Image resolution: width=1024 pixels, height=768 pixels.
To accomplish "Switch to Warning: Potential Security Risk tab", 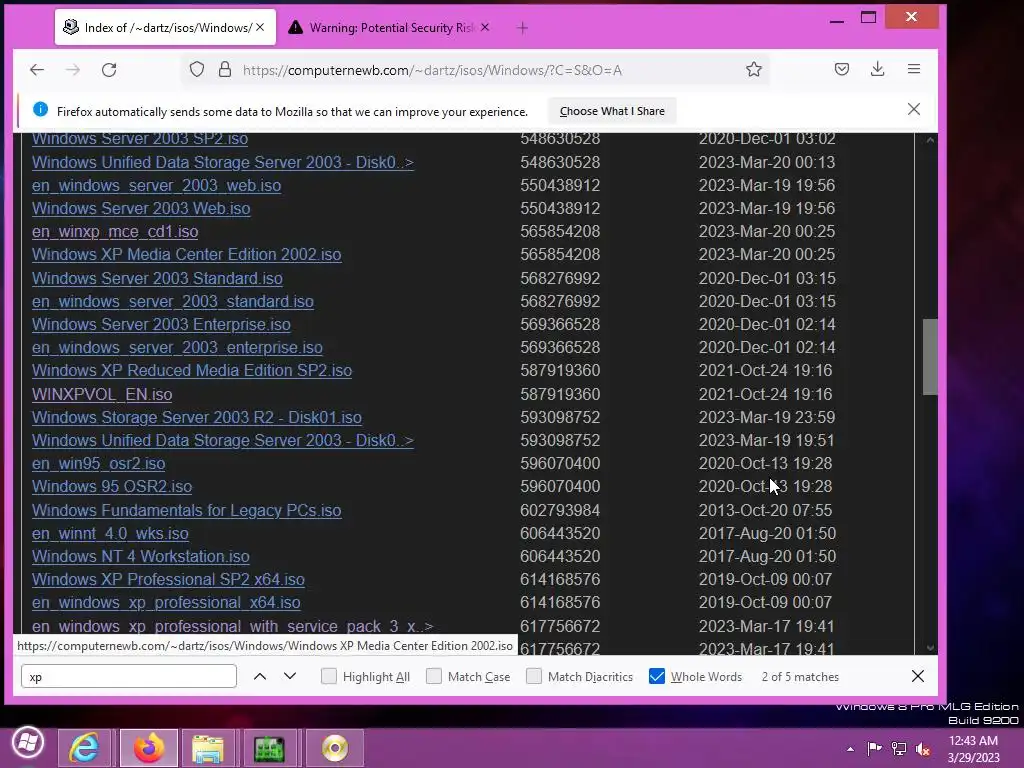I will pyautogui.click(x=389, y=27).
